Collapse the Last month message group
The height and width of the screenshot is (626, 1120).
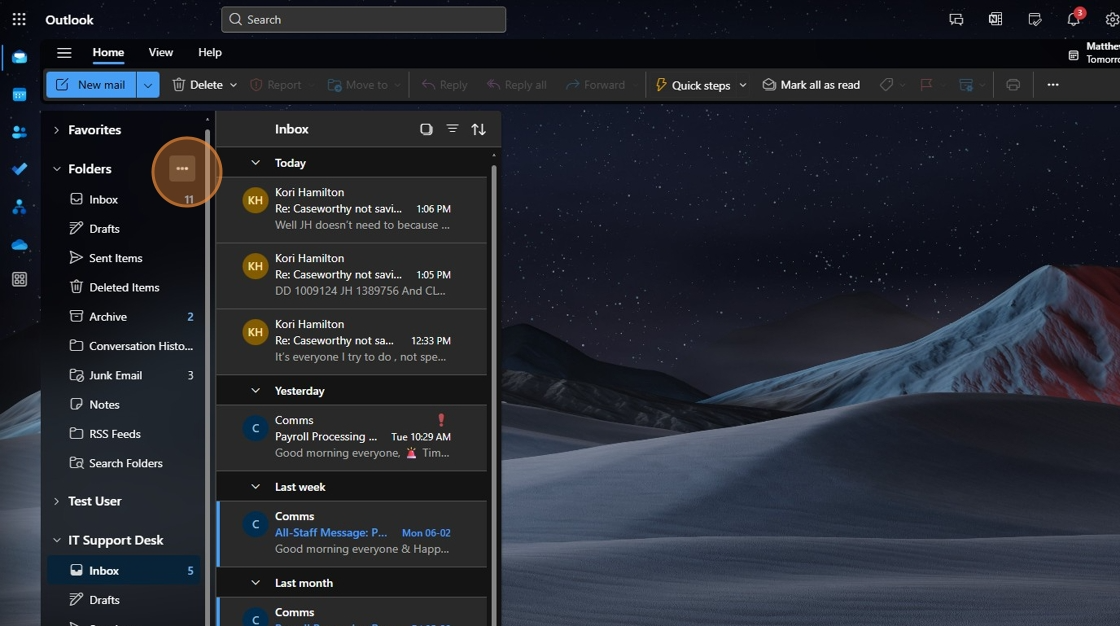[255, 583]
